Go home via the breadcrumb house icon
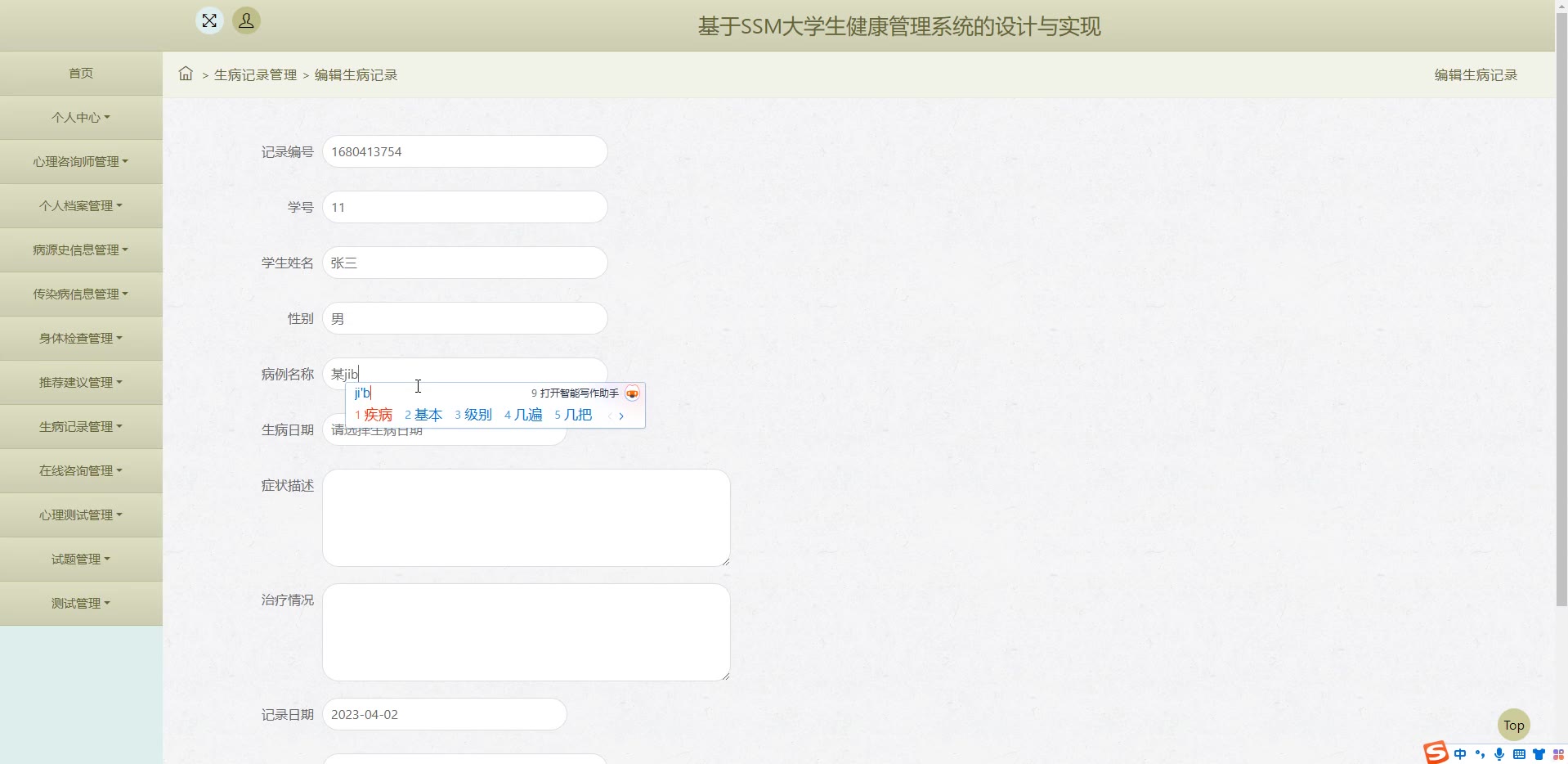Image resolution: width=1568 pixels, height=764 pixels. point(186,74)
